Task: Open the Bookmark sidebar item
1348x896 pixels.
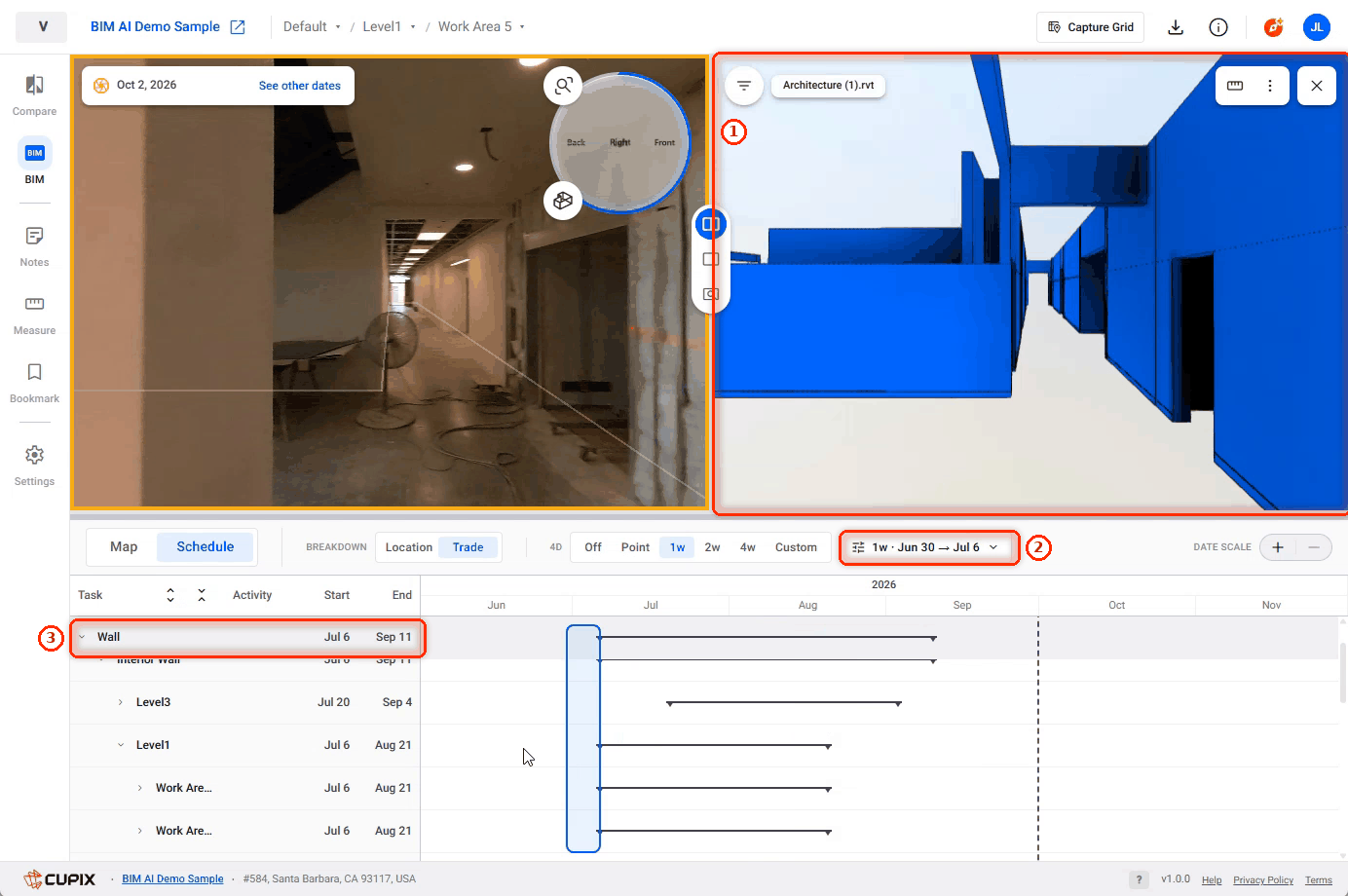Action: [34, 383]
